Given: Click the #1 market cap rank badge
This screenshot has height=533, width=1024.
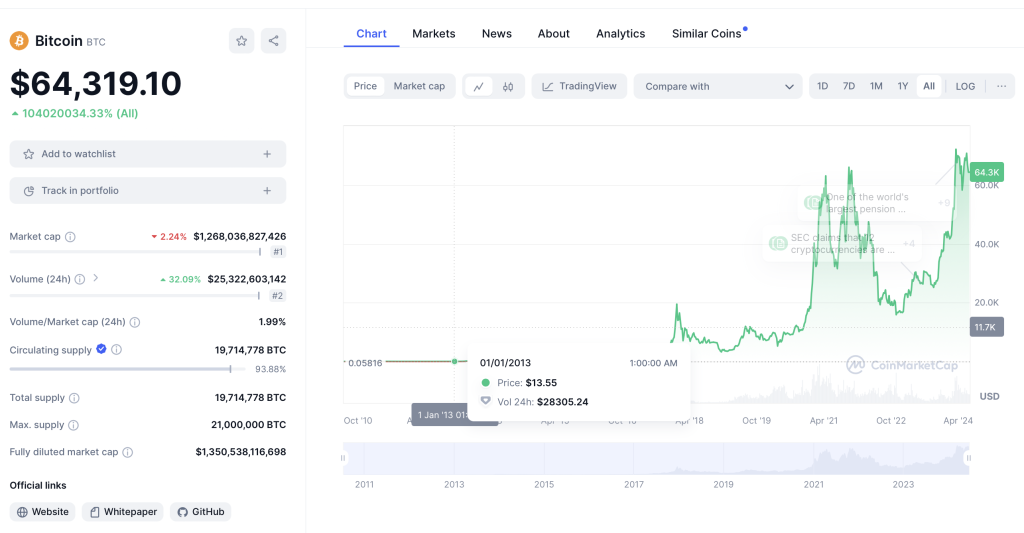Looking at the screenshot, I should point(278,252).
